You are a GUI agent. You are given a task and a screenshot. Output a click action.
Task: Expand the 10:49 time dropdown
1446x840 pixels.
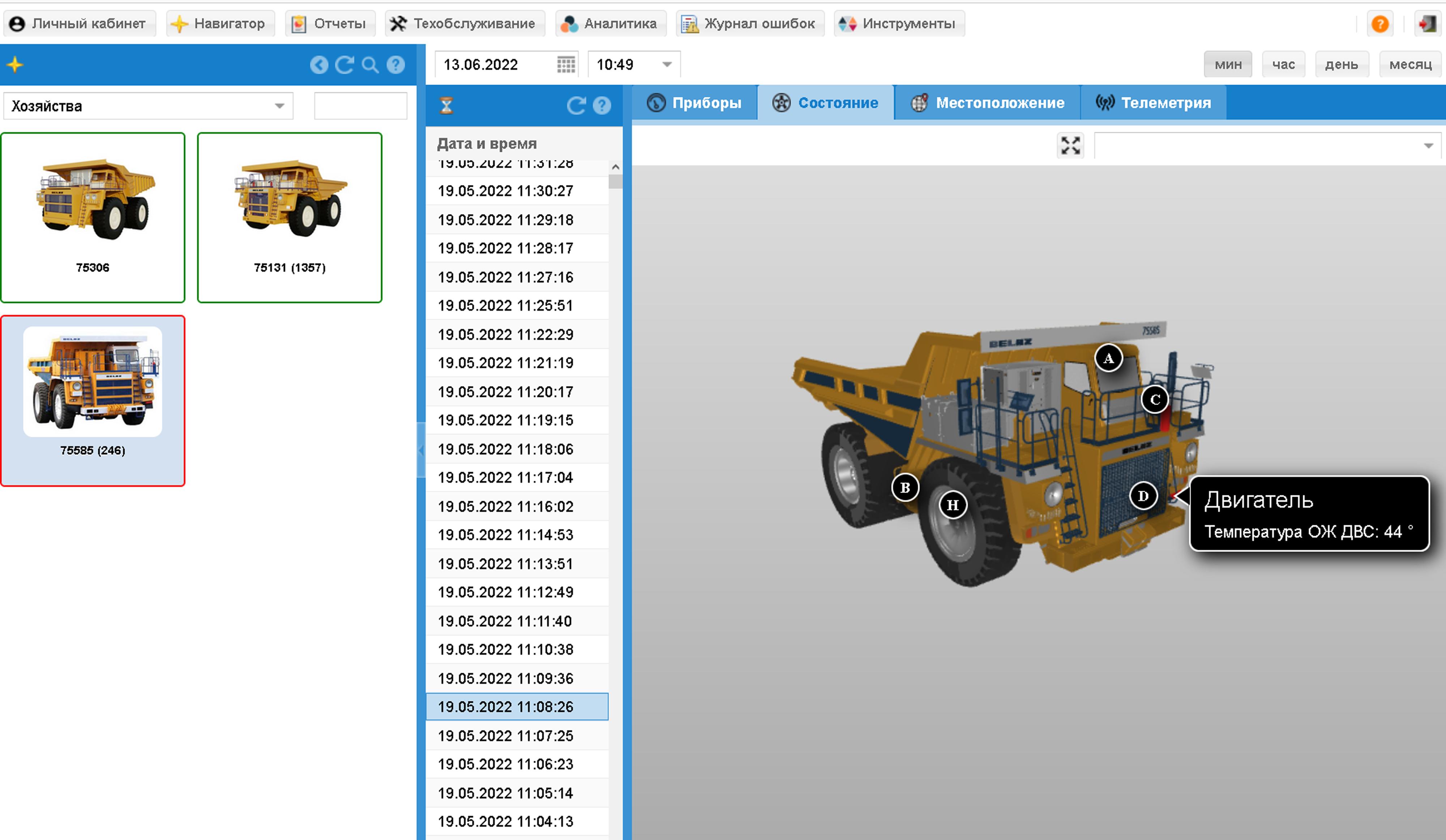(x=667, y=64)
